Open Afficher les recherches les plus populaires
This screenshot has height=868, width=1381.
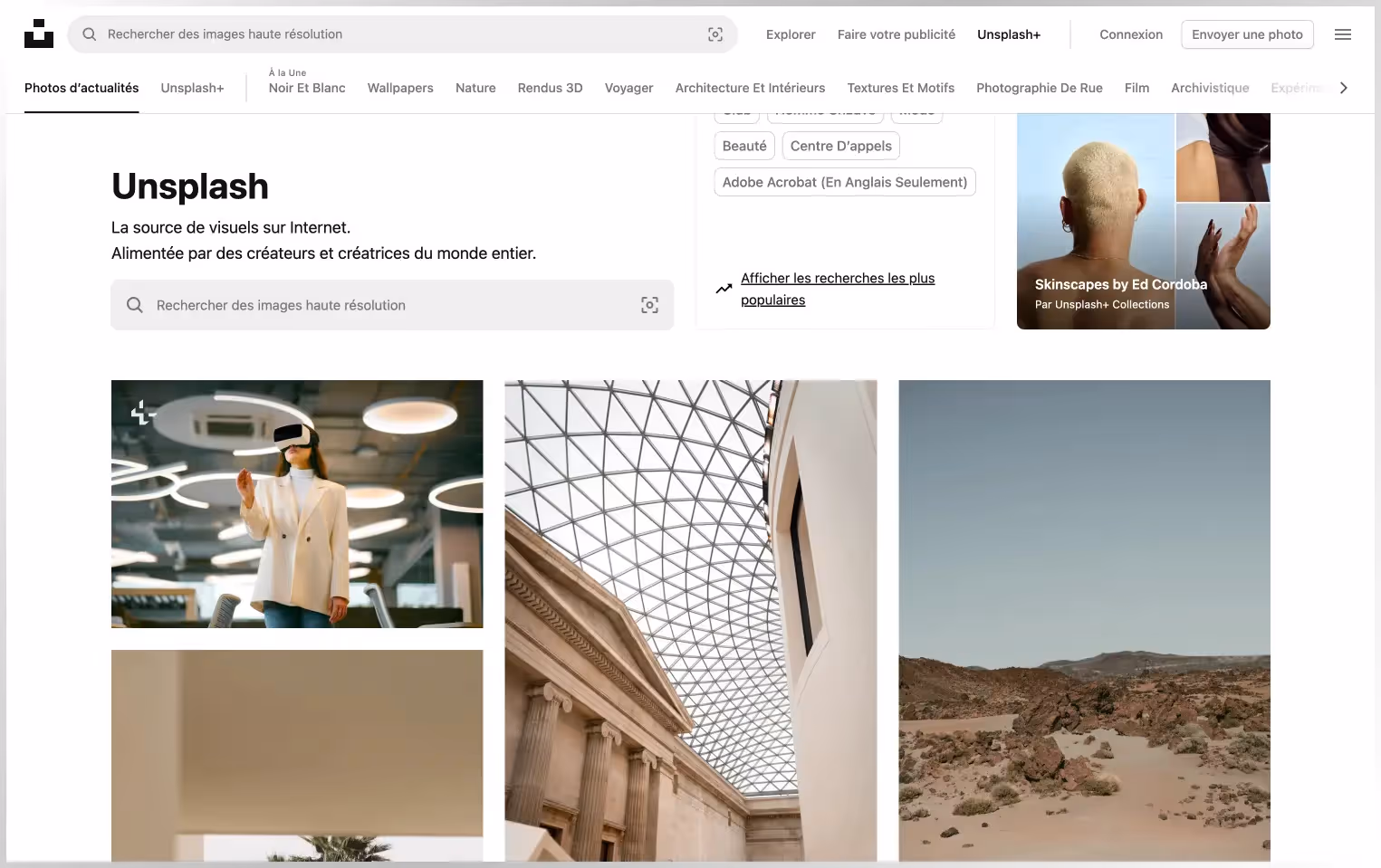[x=838, y=289]
